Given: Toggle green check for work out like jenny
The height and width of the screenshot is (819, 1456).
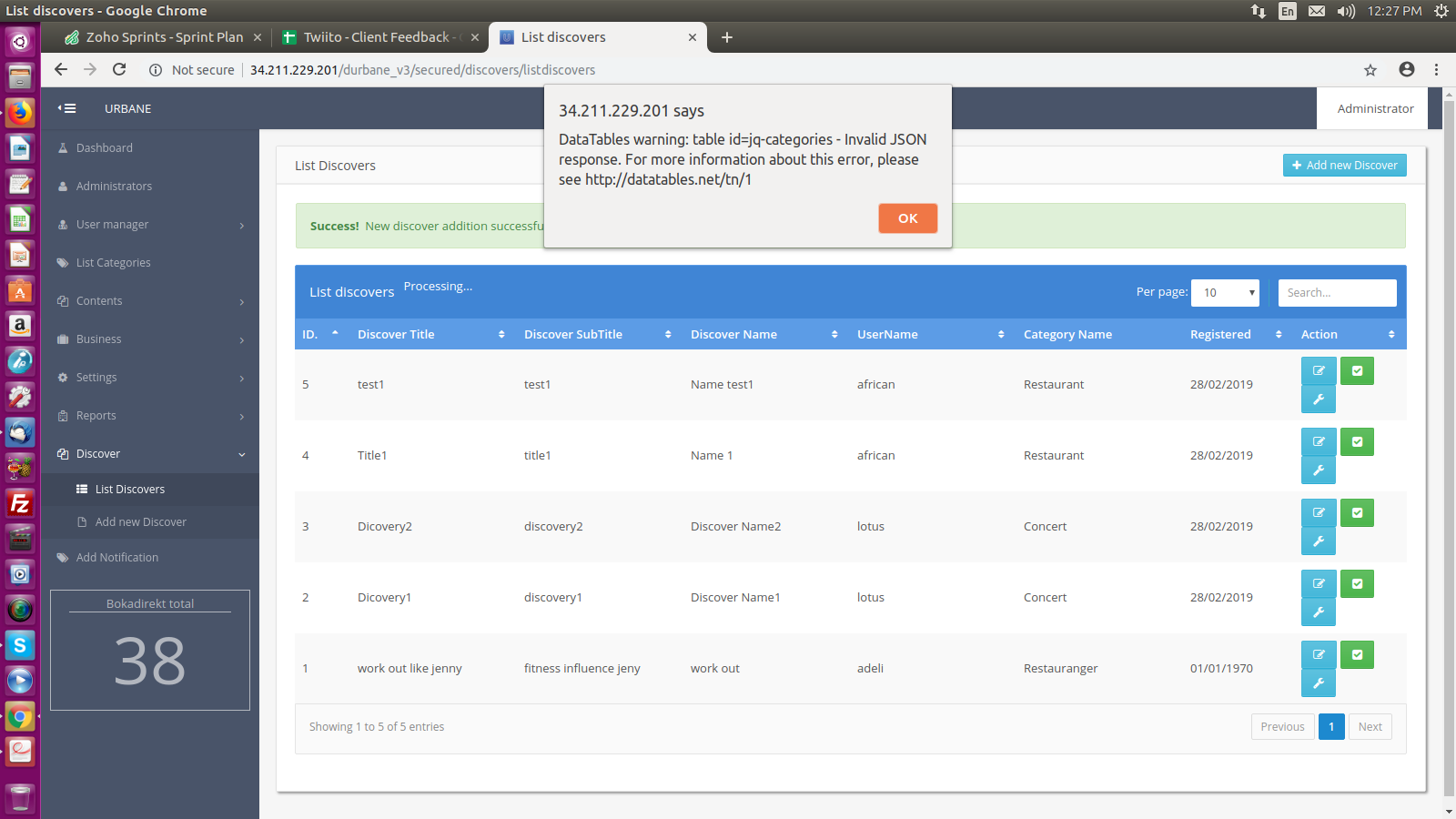Looking at the screenshot, I should coord(1357,655).
